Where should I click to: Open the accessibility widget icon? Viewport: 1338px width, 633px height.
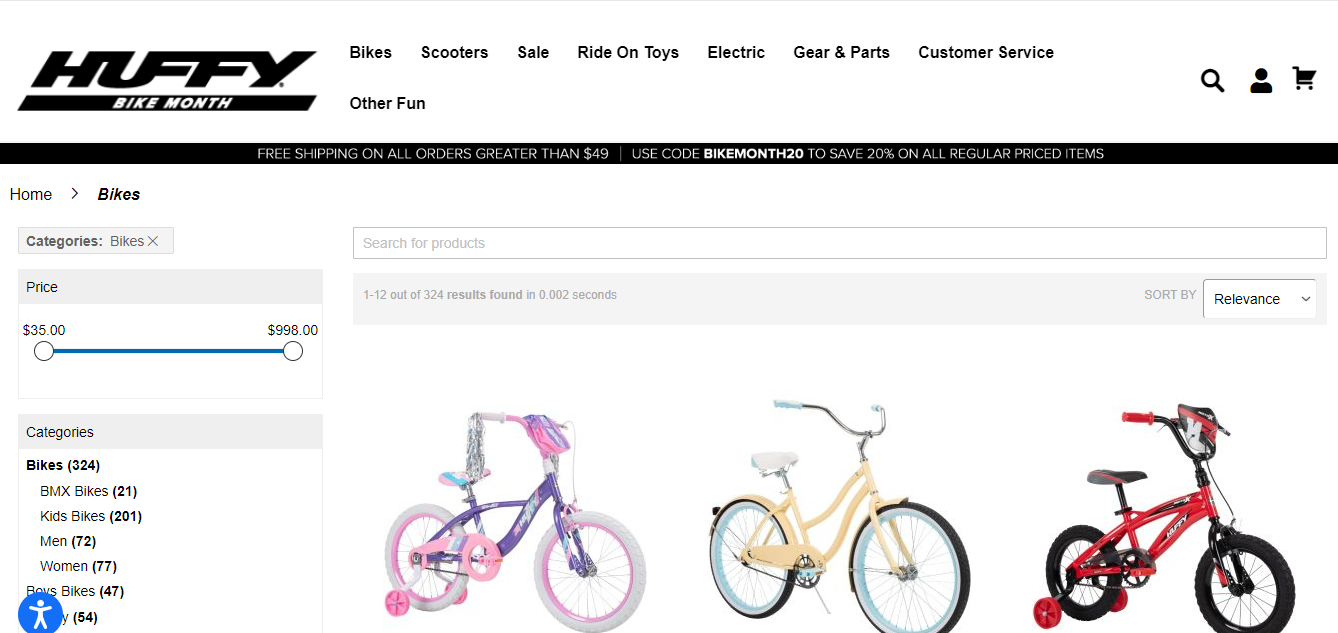click(40, 613)
